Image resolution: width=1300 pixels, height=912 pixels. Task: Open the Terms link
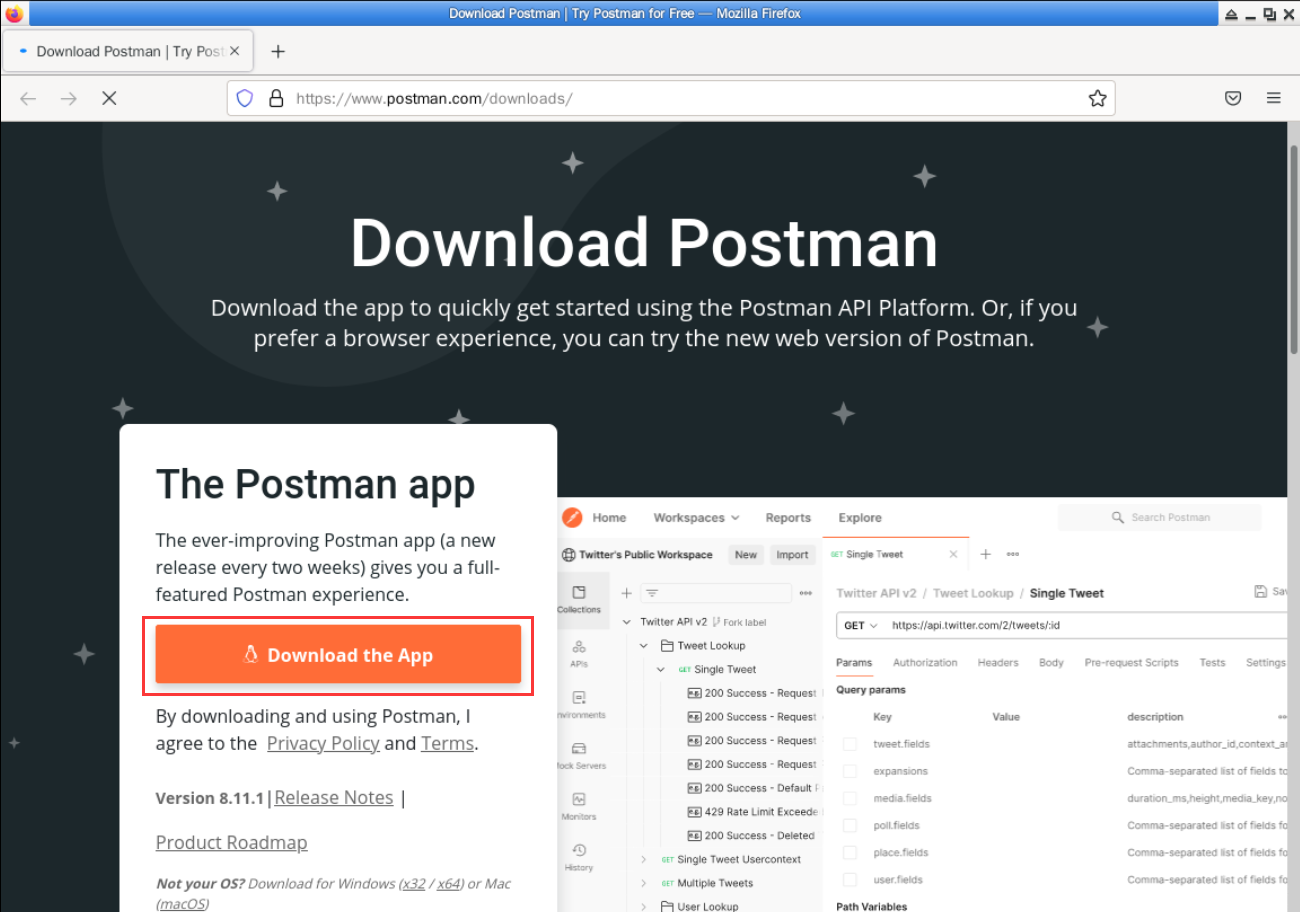(x=446, y=743)
